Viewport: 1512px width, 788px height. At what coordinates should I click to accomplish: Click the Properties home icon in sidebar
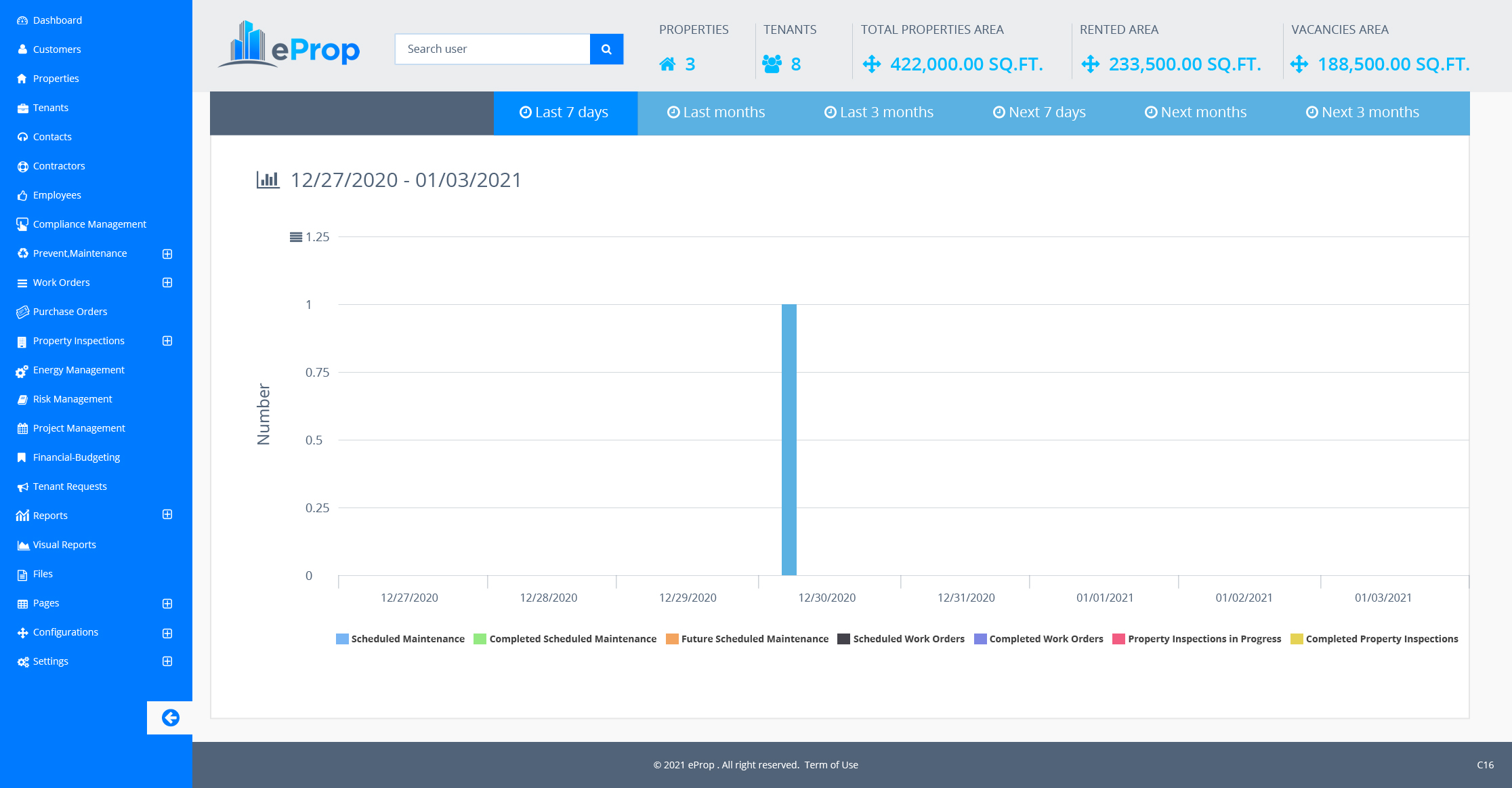[22, 79]
